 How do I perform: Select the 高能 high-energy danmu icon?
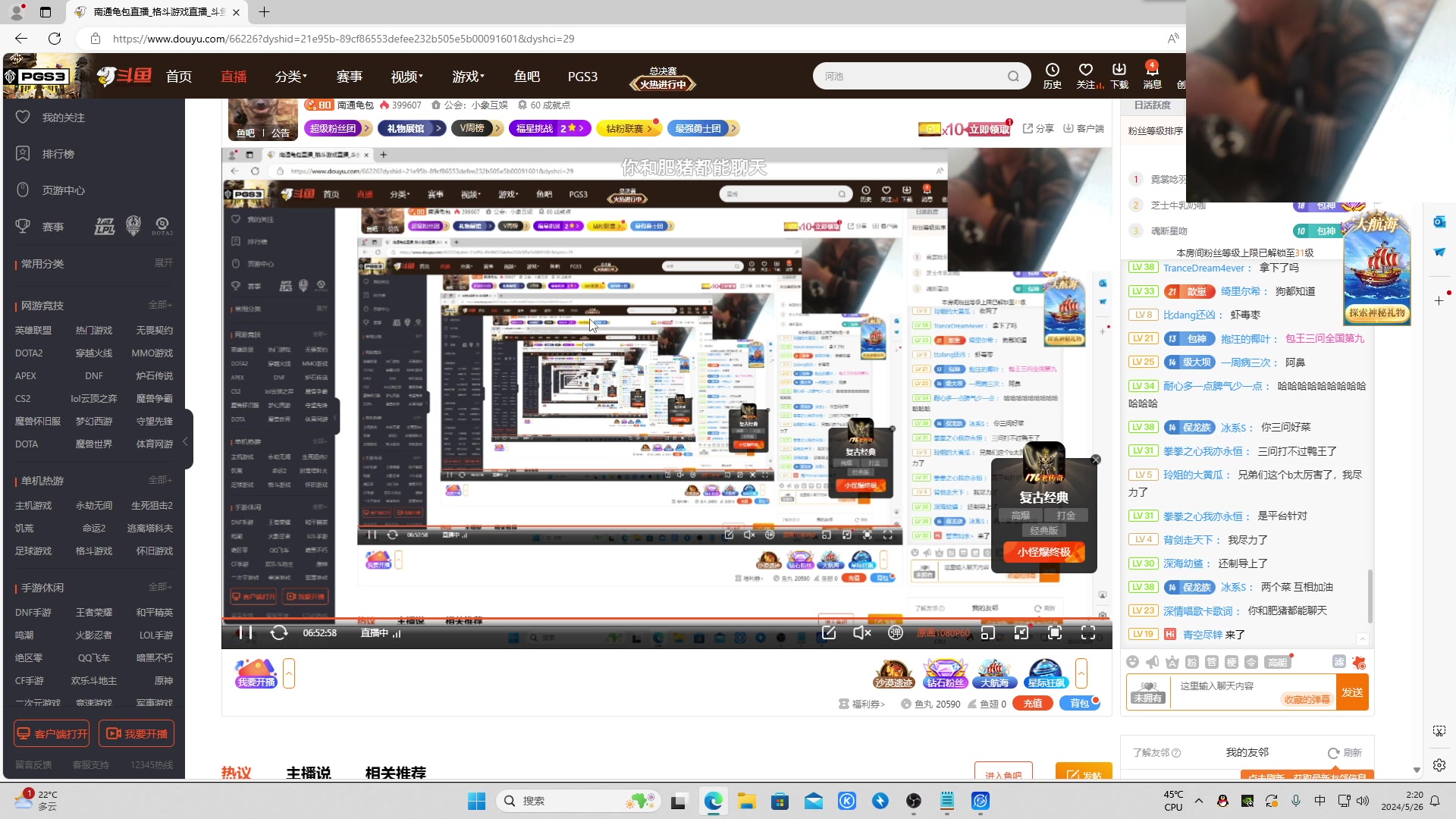point(1278,663)
